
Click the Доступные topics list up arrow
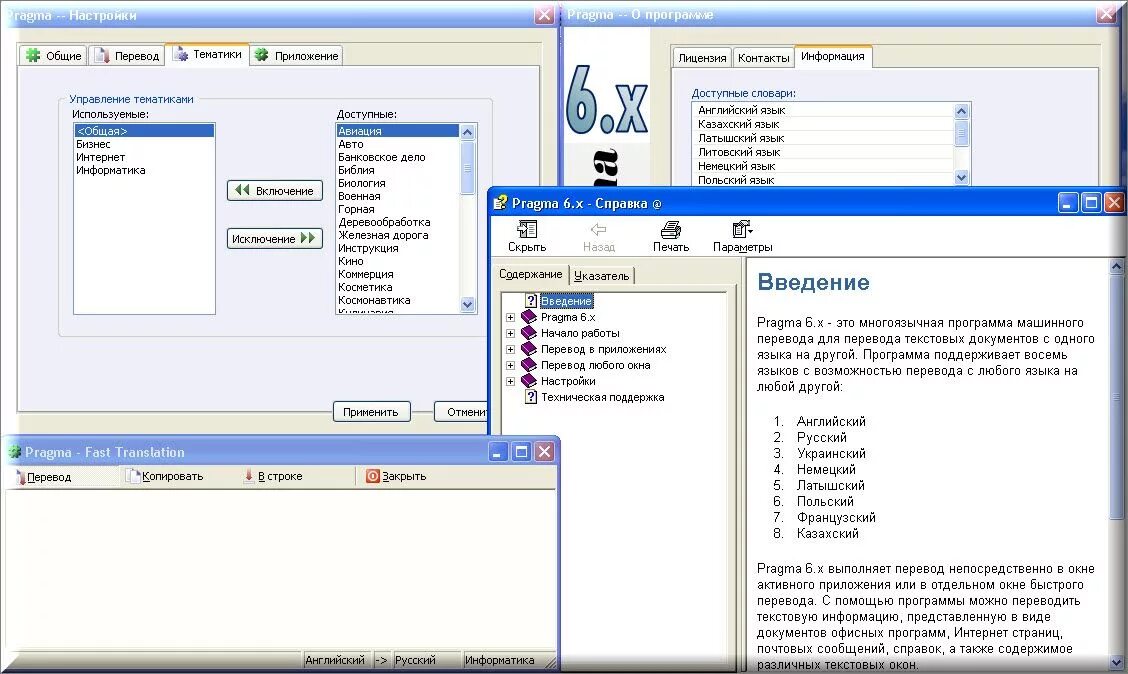468,132
